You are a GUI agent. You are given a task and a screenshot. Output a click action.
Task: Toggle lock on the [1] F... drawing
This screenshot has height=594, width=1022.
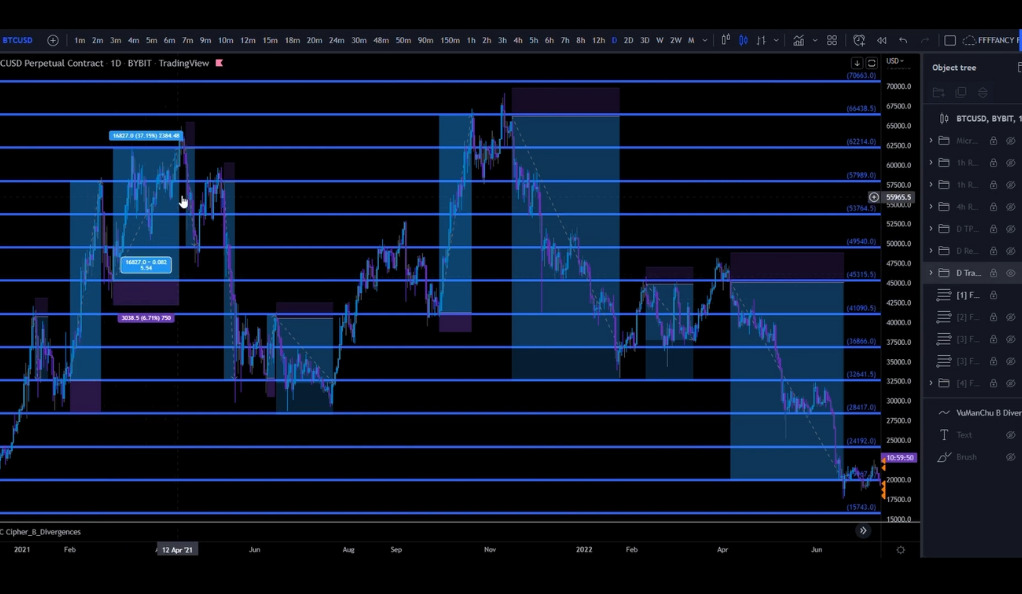993,295
